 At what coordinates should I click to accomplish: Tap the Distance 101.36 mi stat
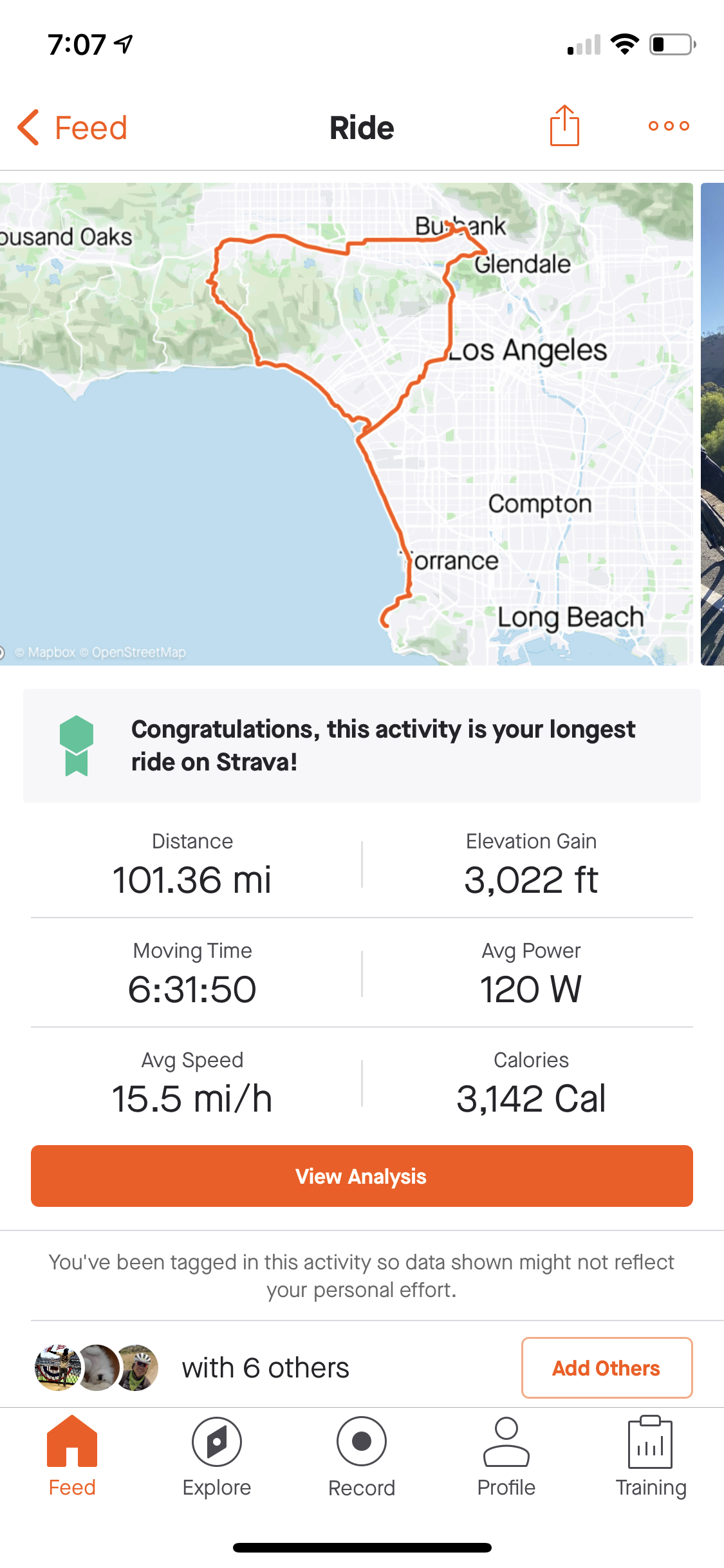(x=192, y=865)
